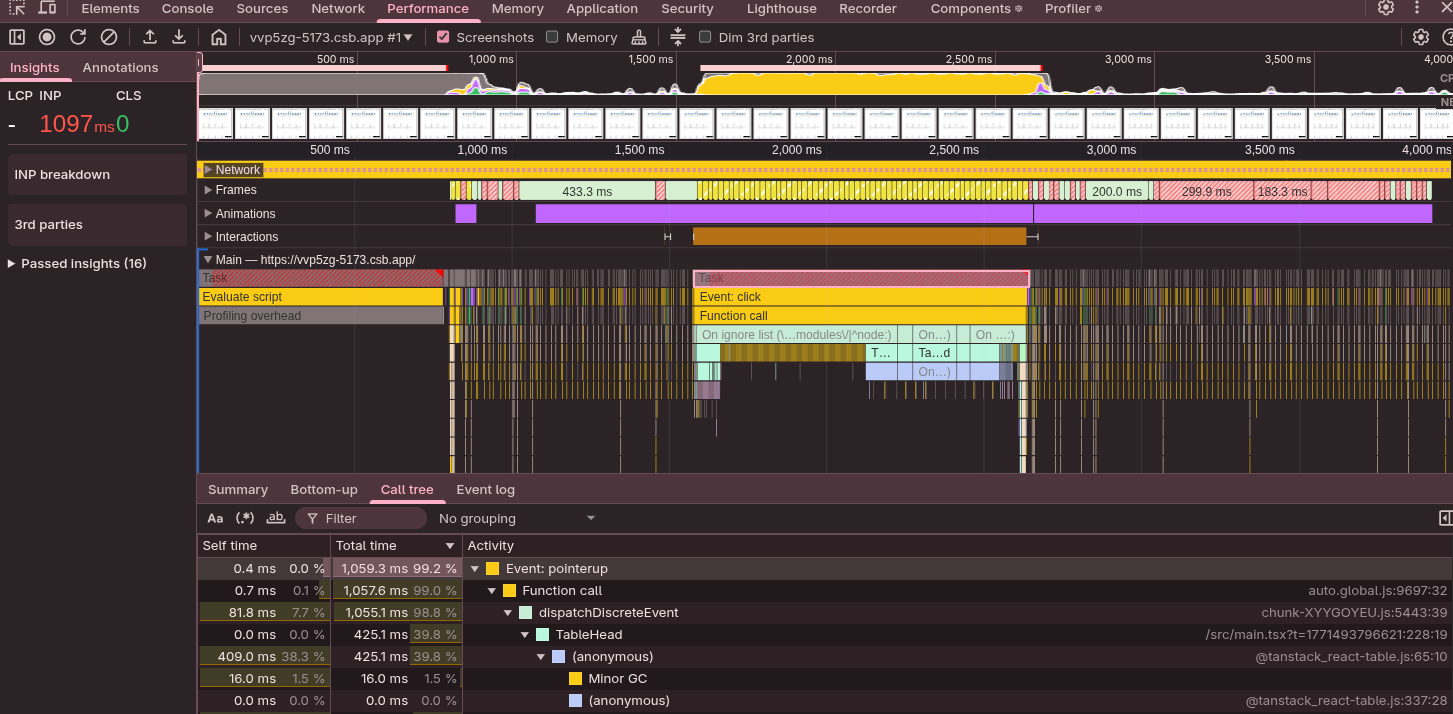1453x714 pixels.
Task: Collapse the Event: pointerup call tree entry
Action: click(474, 567)
